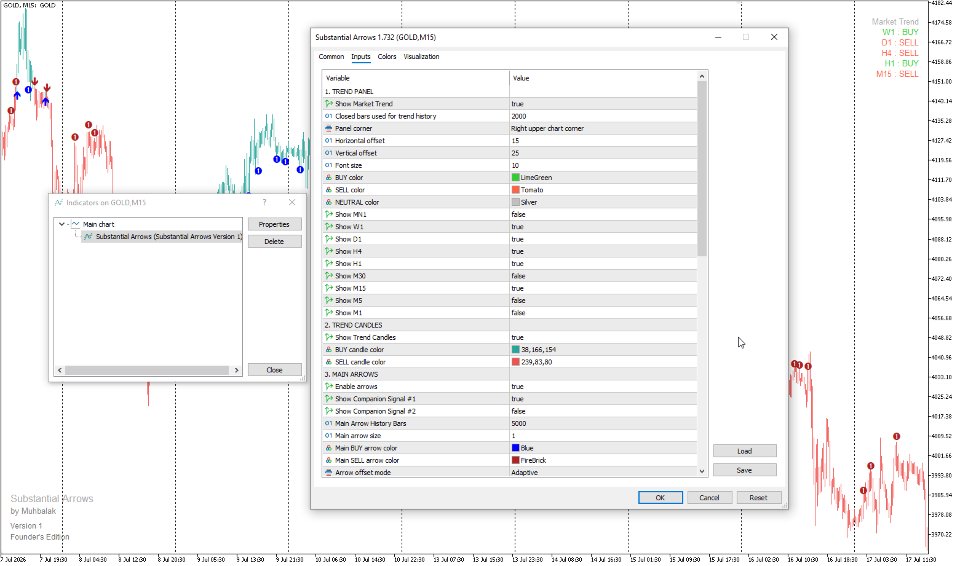Click Close button in Indicators window

click(274, 370)
